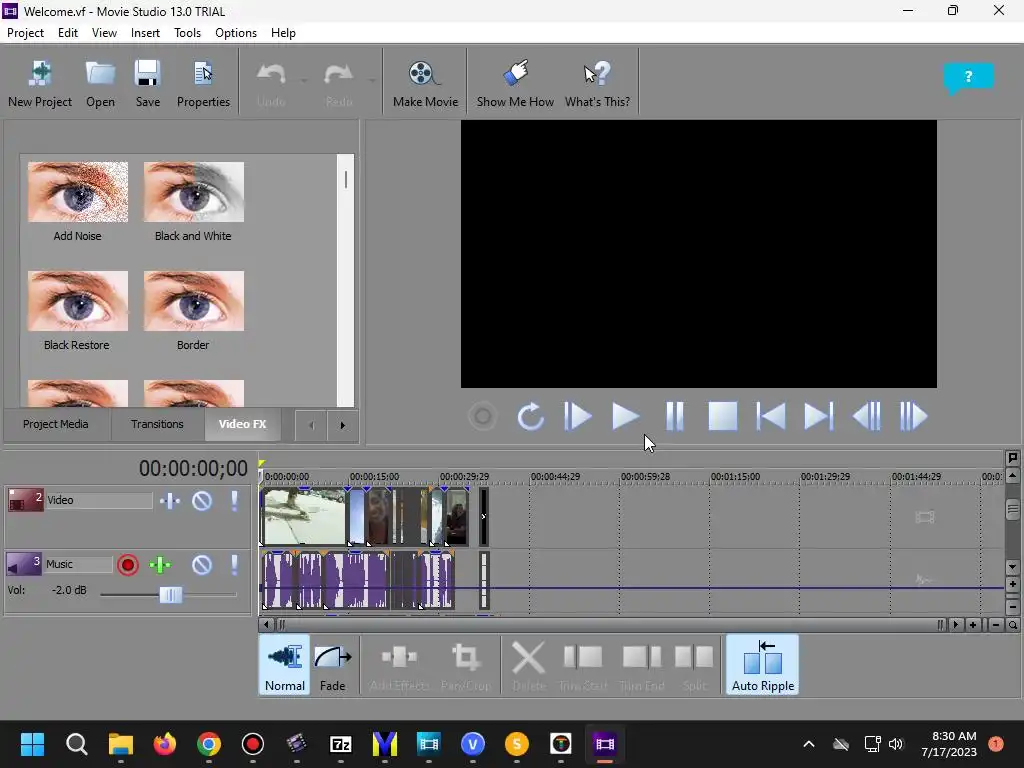Step to the next frame
This screenshot has height=768, width=1024.
tap(914, 417)
